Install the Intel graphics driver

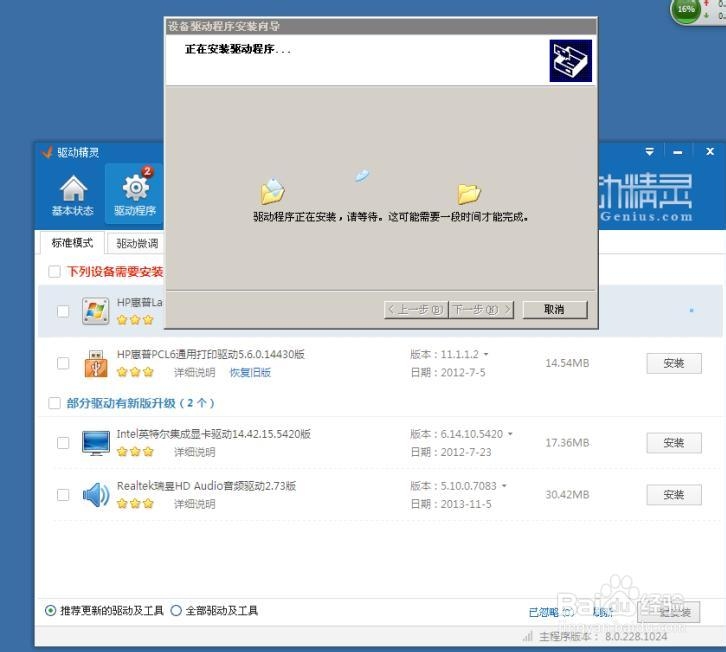[674, 443]
